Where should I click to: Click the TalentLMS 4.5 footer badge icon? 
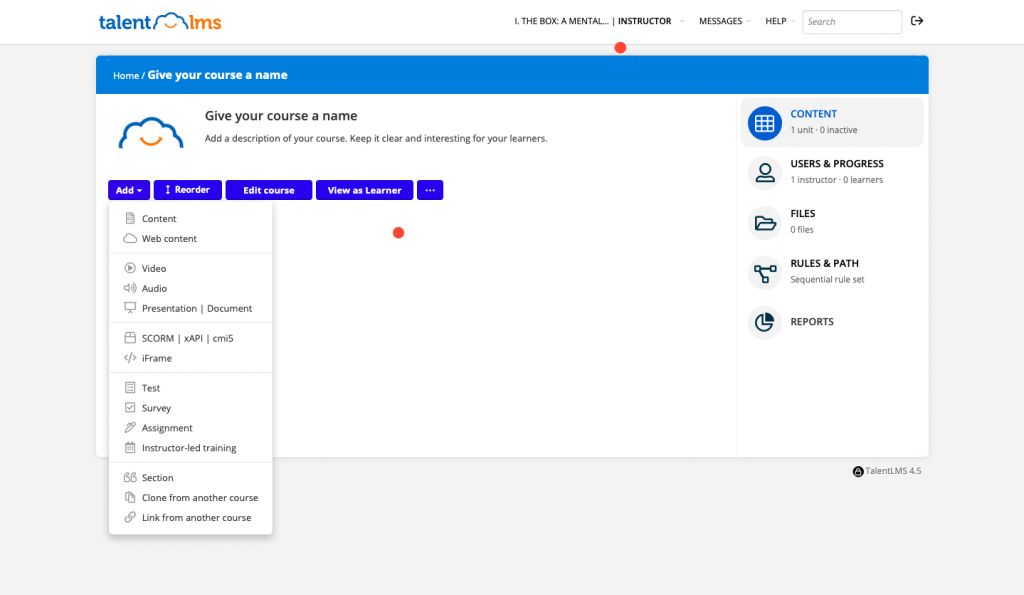click(858, 472)
